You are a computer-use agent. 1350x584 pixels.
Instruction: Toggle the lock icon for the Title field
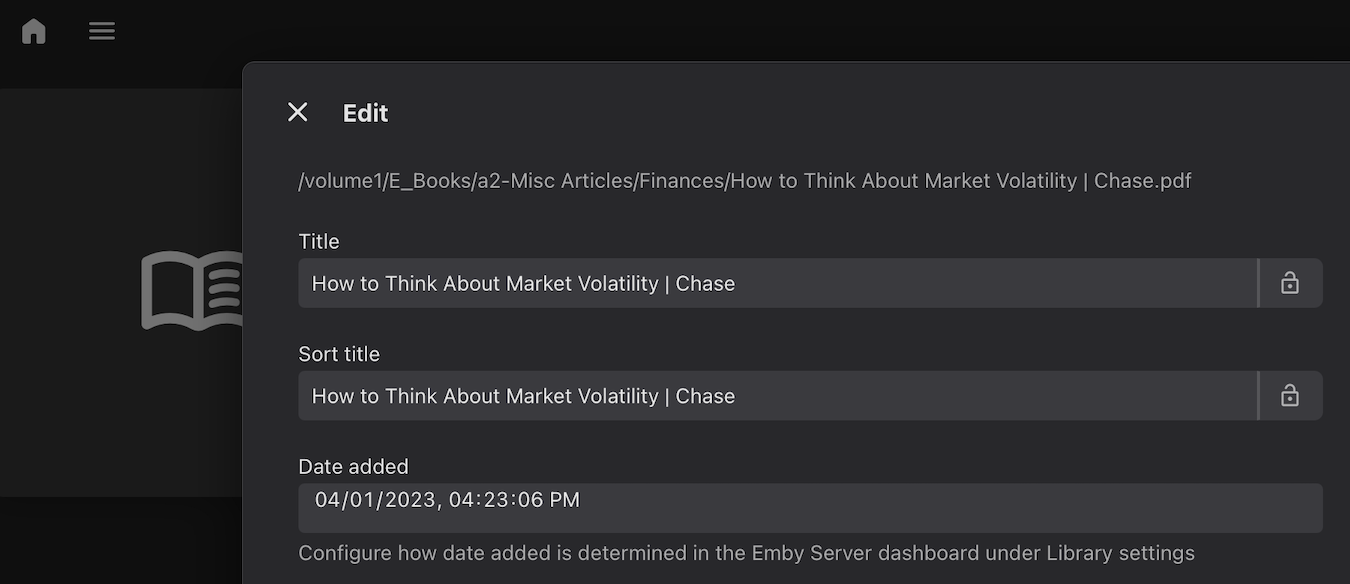(1290, 283)
